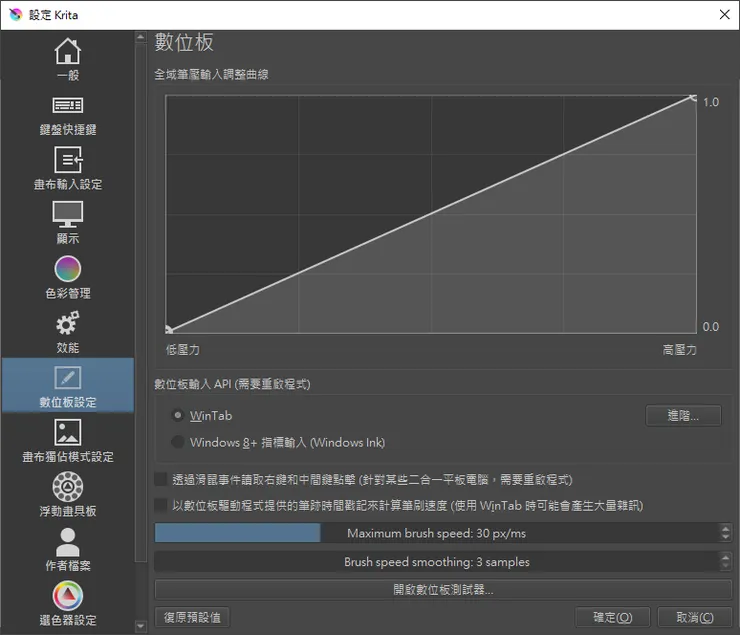This screenshot has height=635, width=740.
Task: Close the 設定 Krita dialog window
Action: tap(724, 15)
